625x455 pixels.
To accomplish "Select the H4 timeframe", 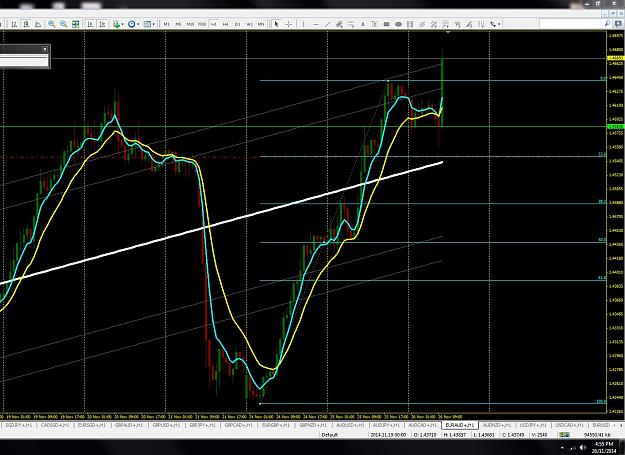I will coord(226,24).
